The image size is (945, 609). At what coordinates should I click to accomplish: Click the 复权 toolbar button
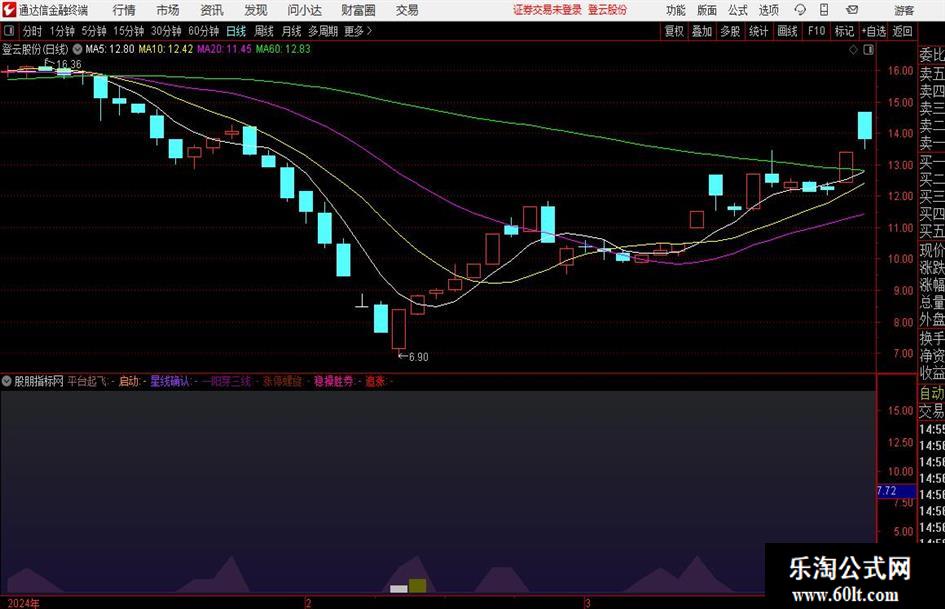point(674,31)
